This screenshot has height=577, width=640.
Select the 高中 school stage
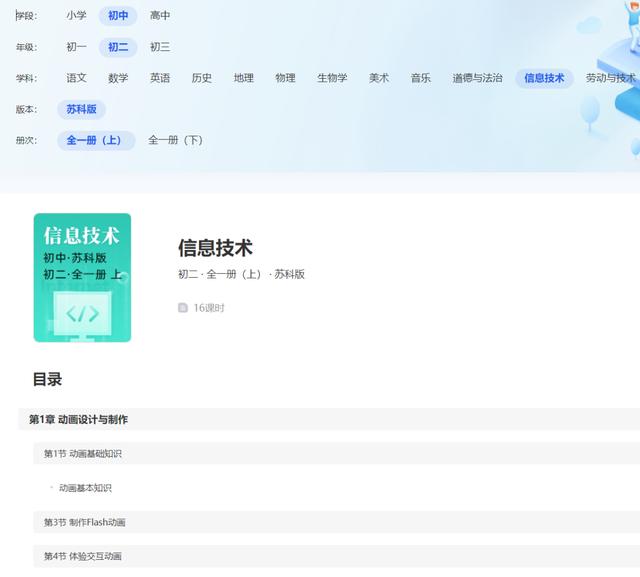pyautogui.click(x=160, y=16)
